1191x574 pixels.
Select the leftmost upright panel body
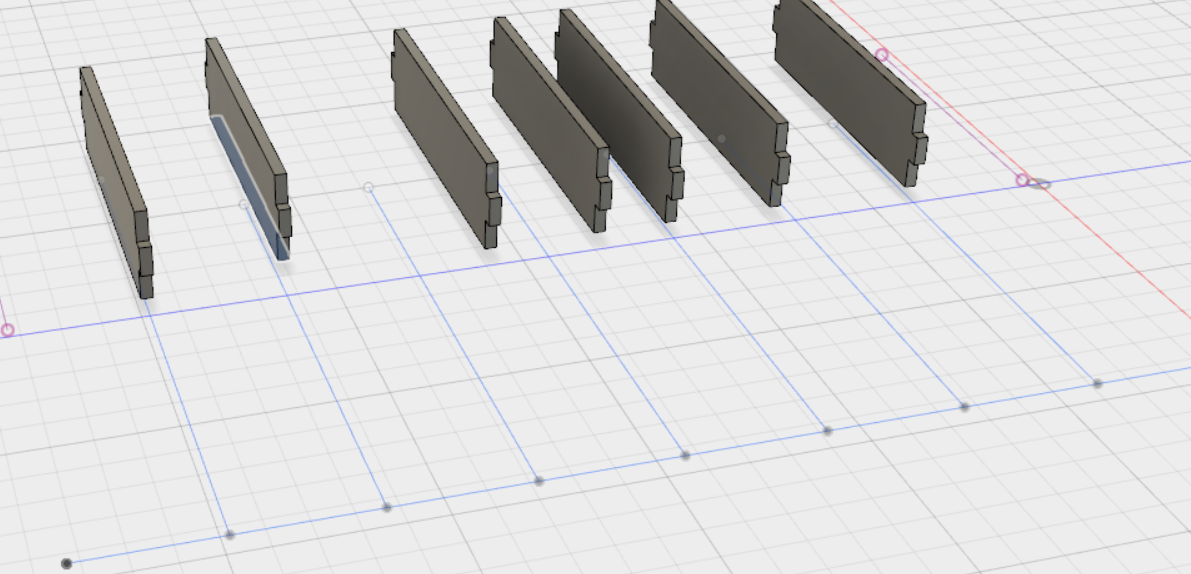pos(115,182)
